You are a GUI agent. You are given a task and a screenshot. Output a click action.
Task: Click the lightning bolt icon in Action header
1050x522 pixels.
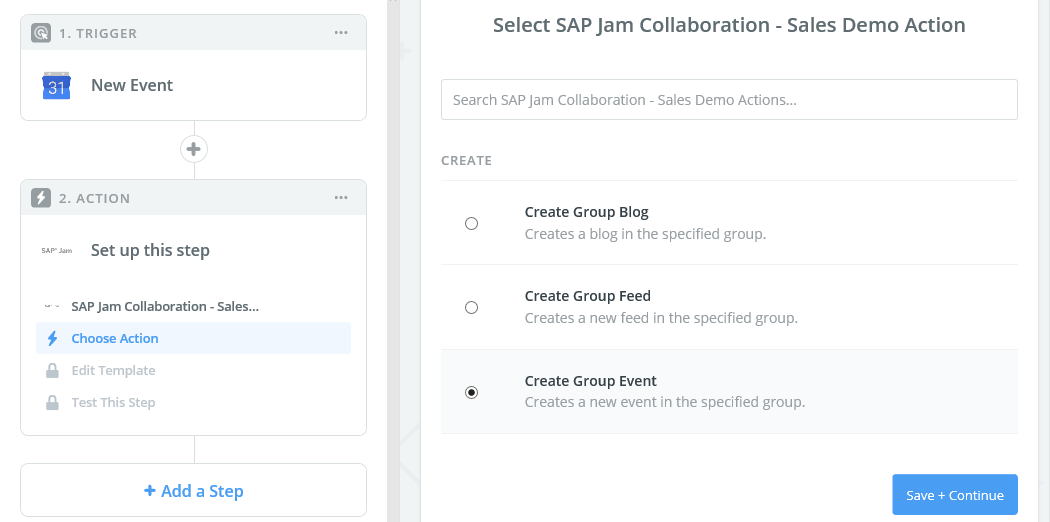41,198
